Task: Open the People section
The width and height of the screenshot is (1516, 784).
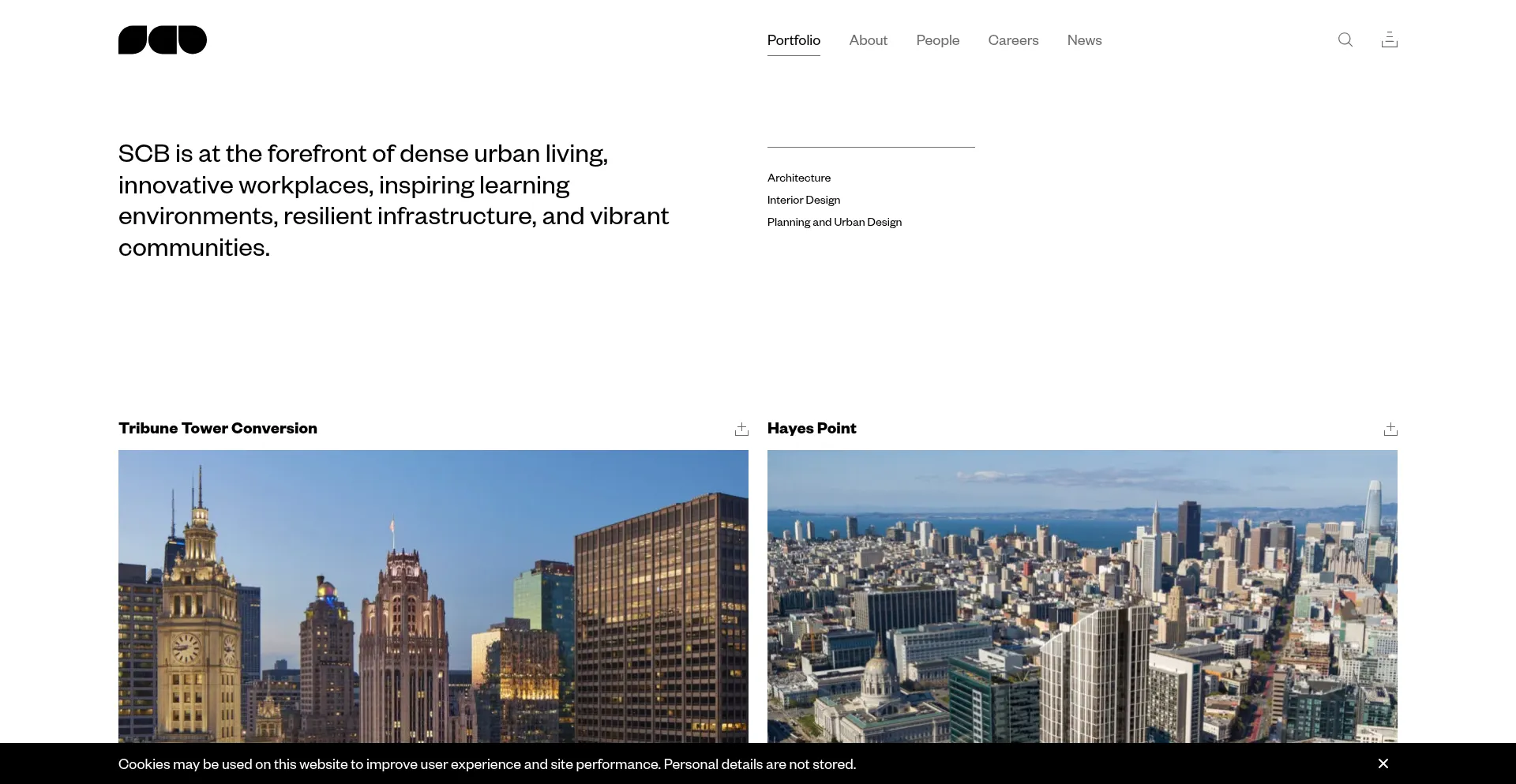Action: pos(938,40)
